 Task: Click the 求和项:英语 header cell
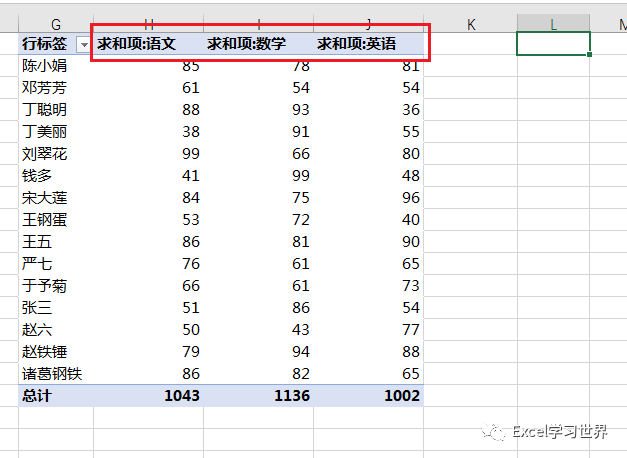coord(369,44)
